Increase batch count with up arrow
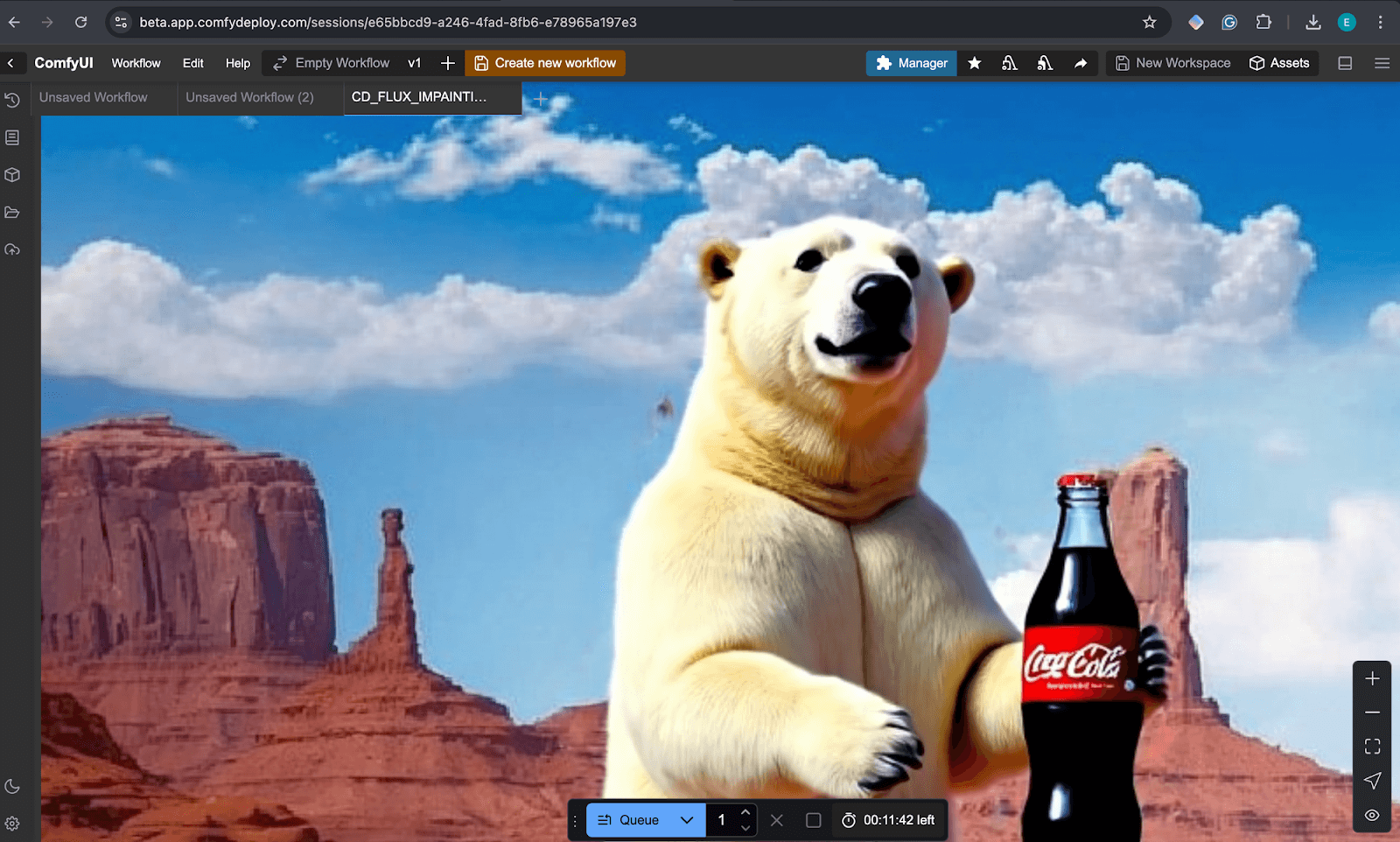This screenshot has height=842, width=1400. [x=745, y=812]
